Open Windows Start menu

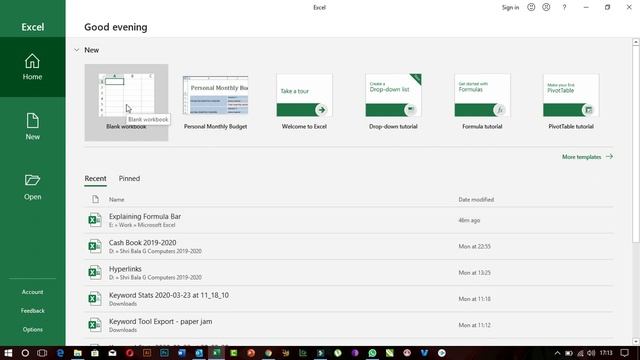pos(8,353)
